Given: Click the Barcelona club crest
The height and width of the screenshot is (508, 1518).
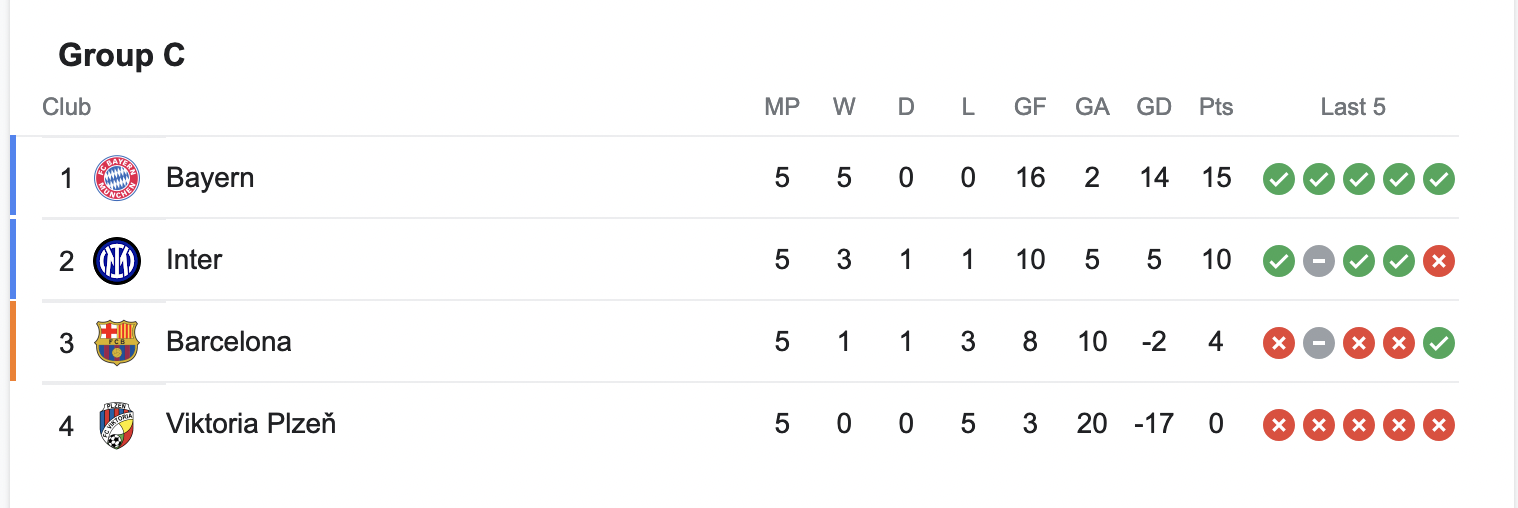Looking at the screenshot, I should click(116, 343).
